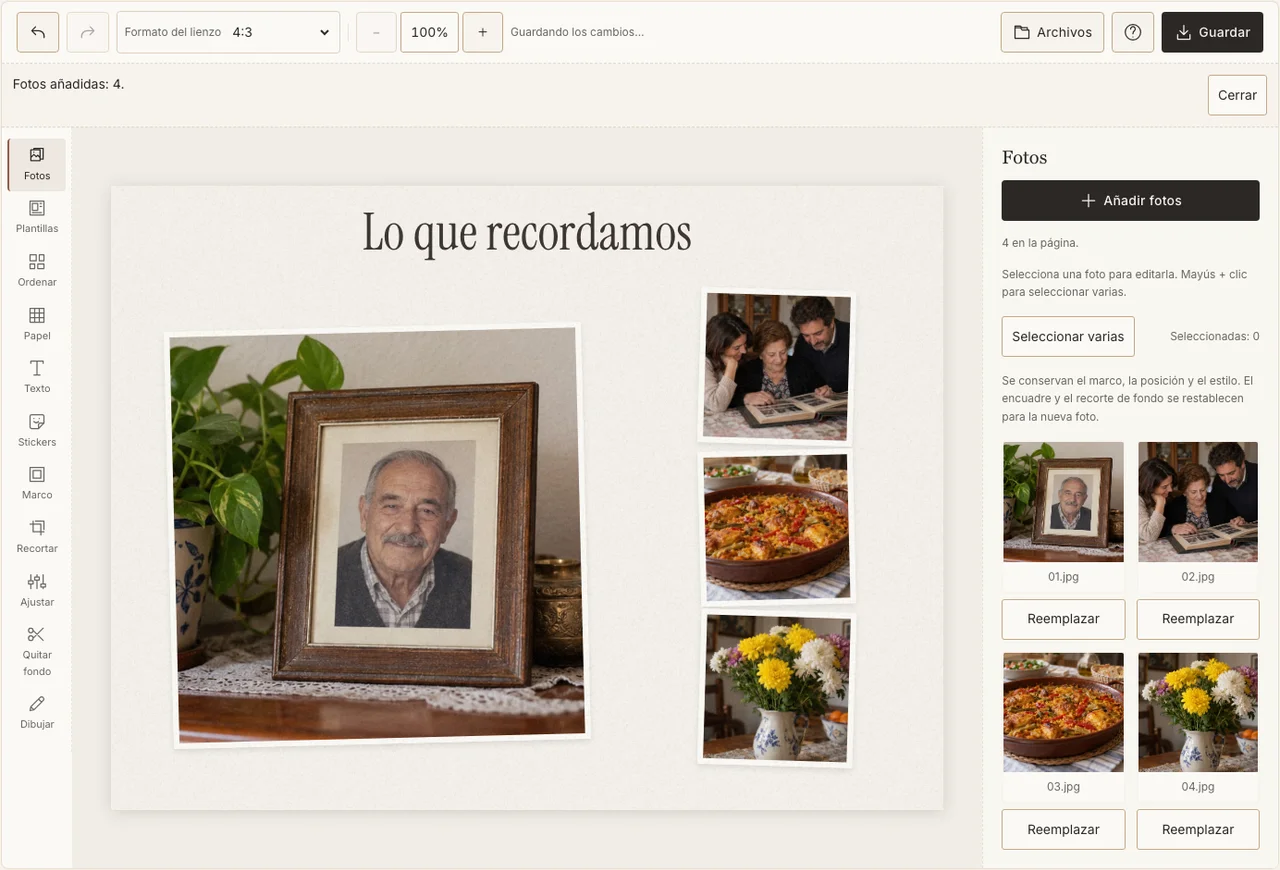Screen dimensions: 1280x870
Task: Click the 'Fotos añadidas: 4.' message
Action: tap(68, 84)
